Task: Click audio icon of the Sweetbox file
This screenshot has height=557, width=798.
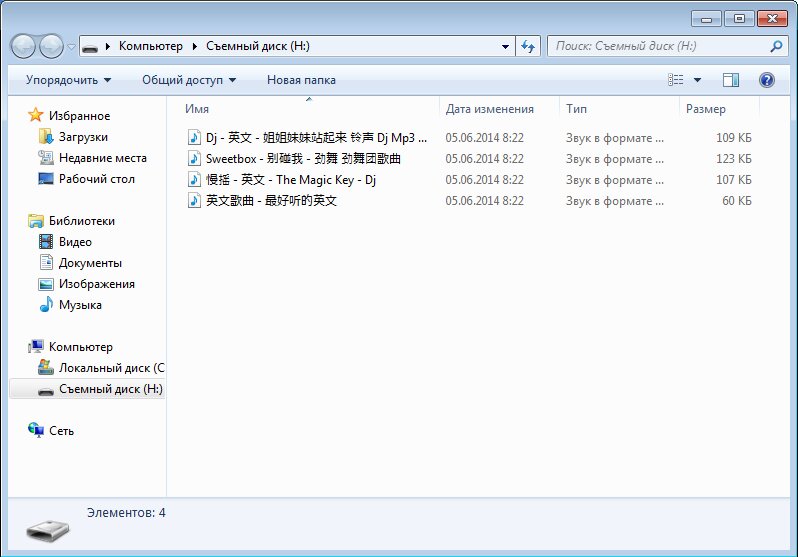Action: coord(194,158)
